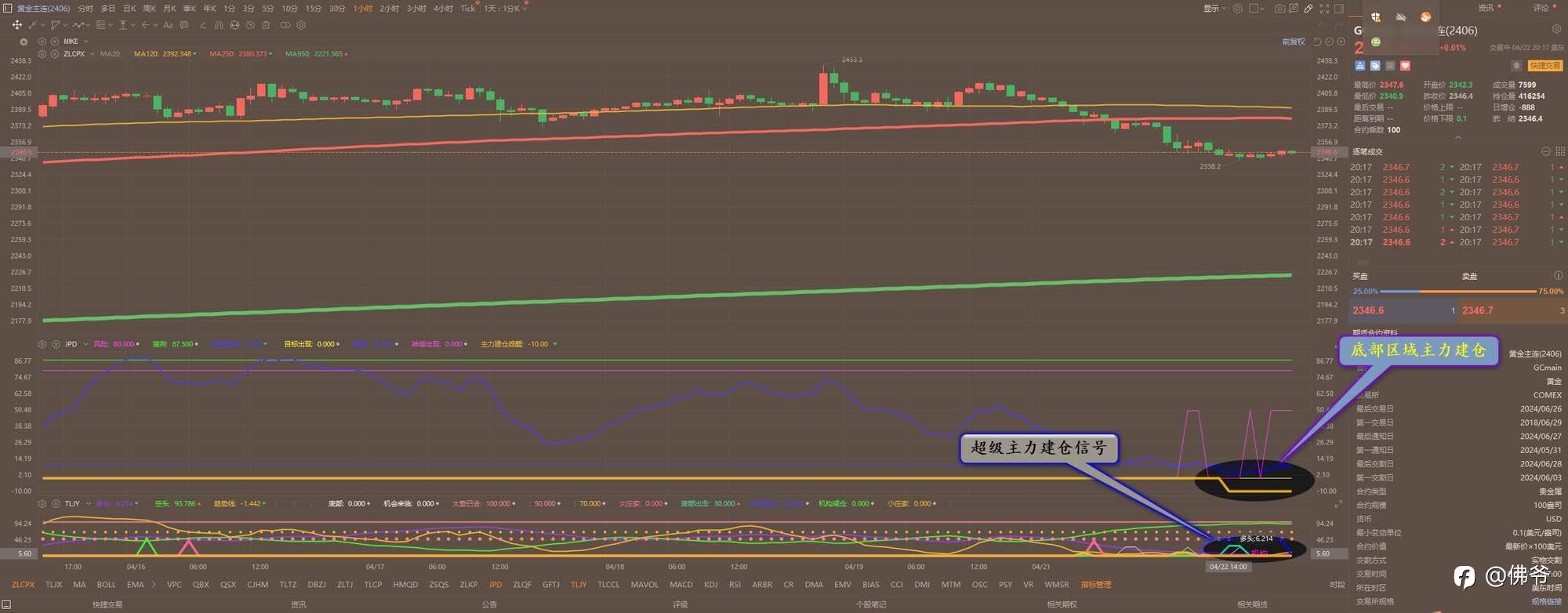Switch to the 日K chart tab
The height and width of the screenshot is (613, 1568).
(129, 9)
